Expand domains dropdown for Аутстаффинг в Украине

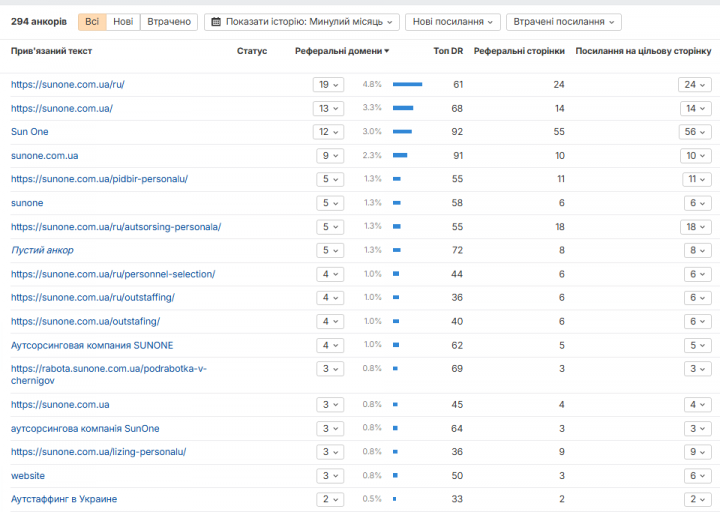pos(330,499)
